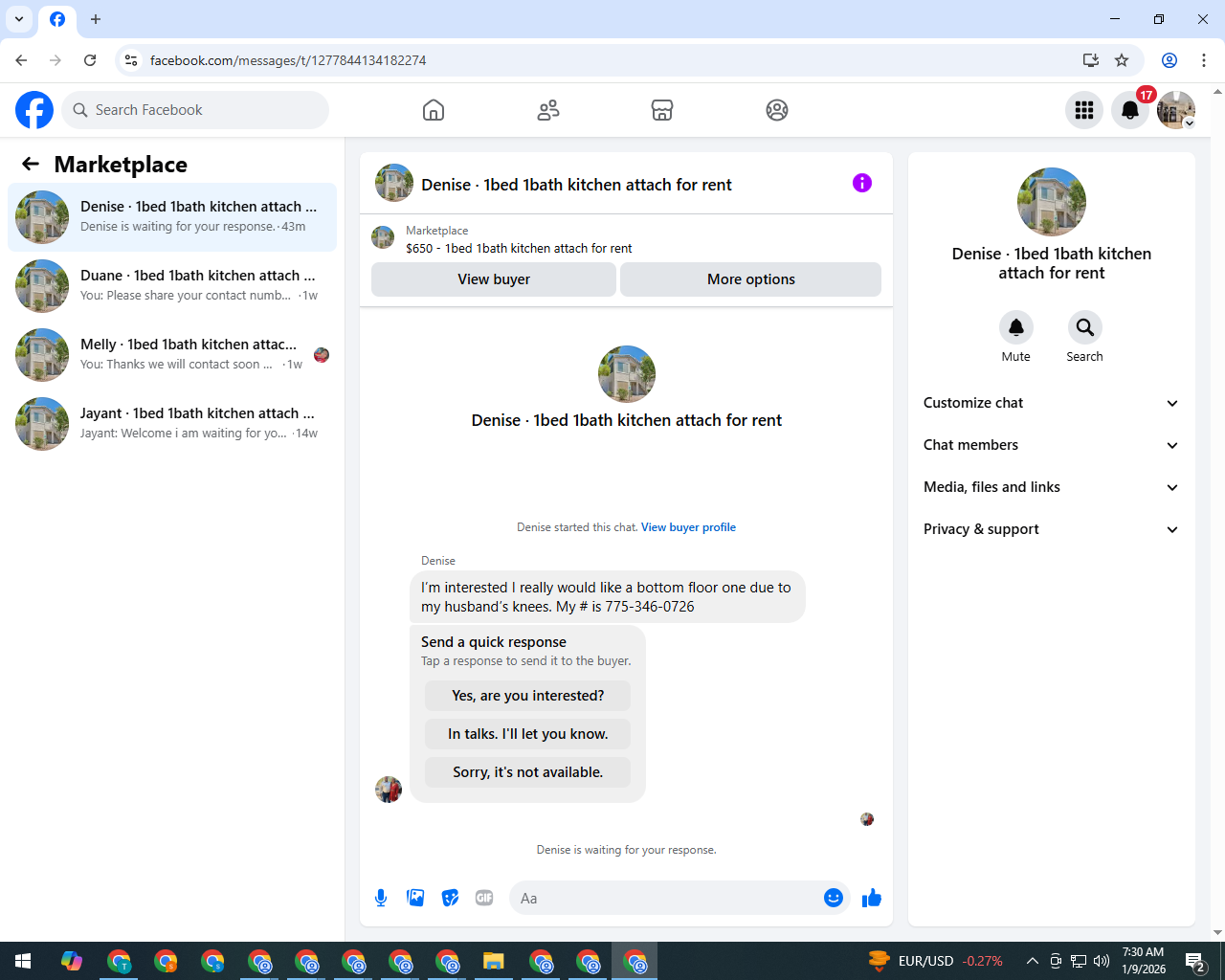Open the taskbar clock showing 7:30 AM
This screenshot has height=980, width=1225.
tap(1144, 961)
